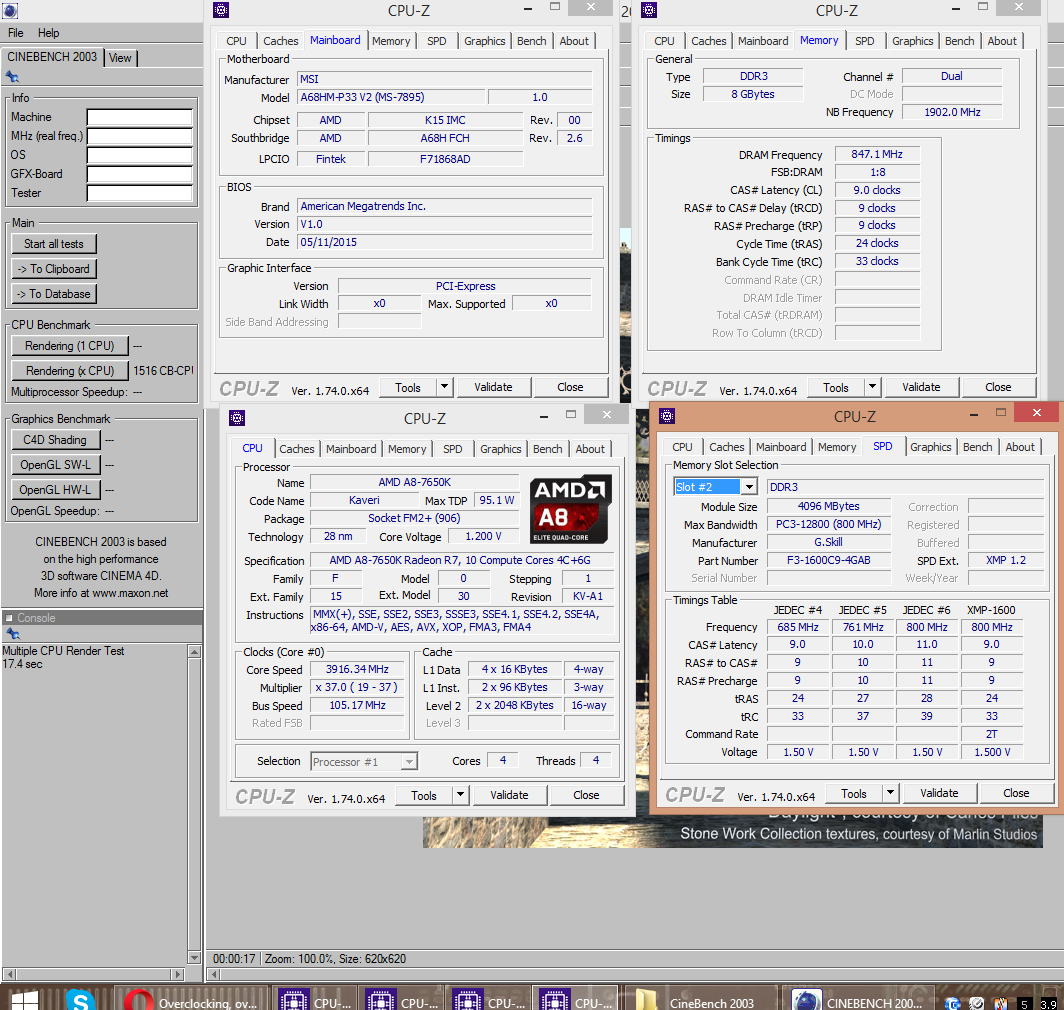Screen dimensions: 1064x1010
Task: Click the '847.1 MHz' DRAM frequency value
Action: click(877, 154)
